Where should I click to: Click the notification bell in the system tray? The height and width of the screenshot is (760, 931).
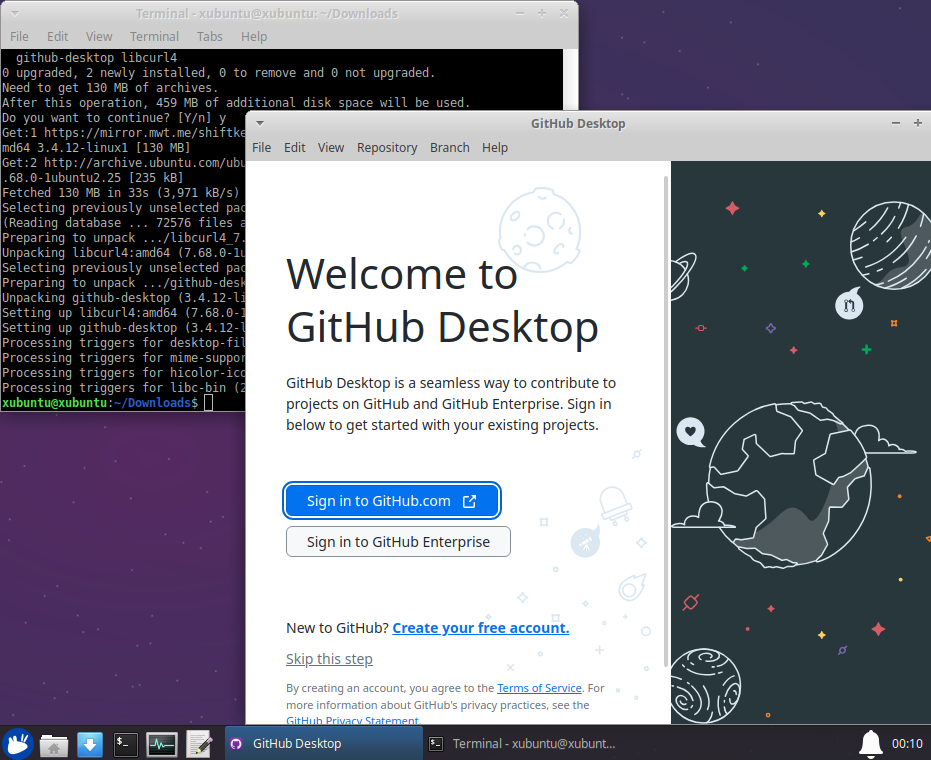869,744
